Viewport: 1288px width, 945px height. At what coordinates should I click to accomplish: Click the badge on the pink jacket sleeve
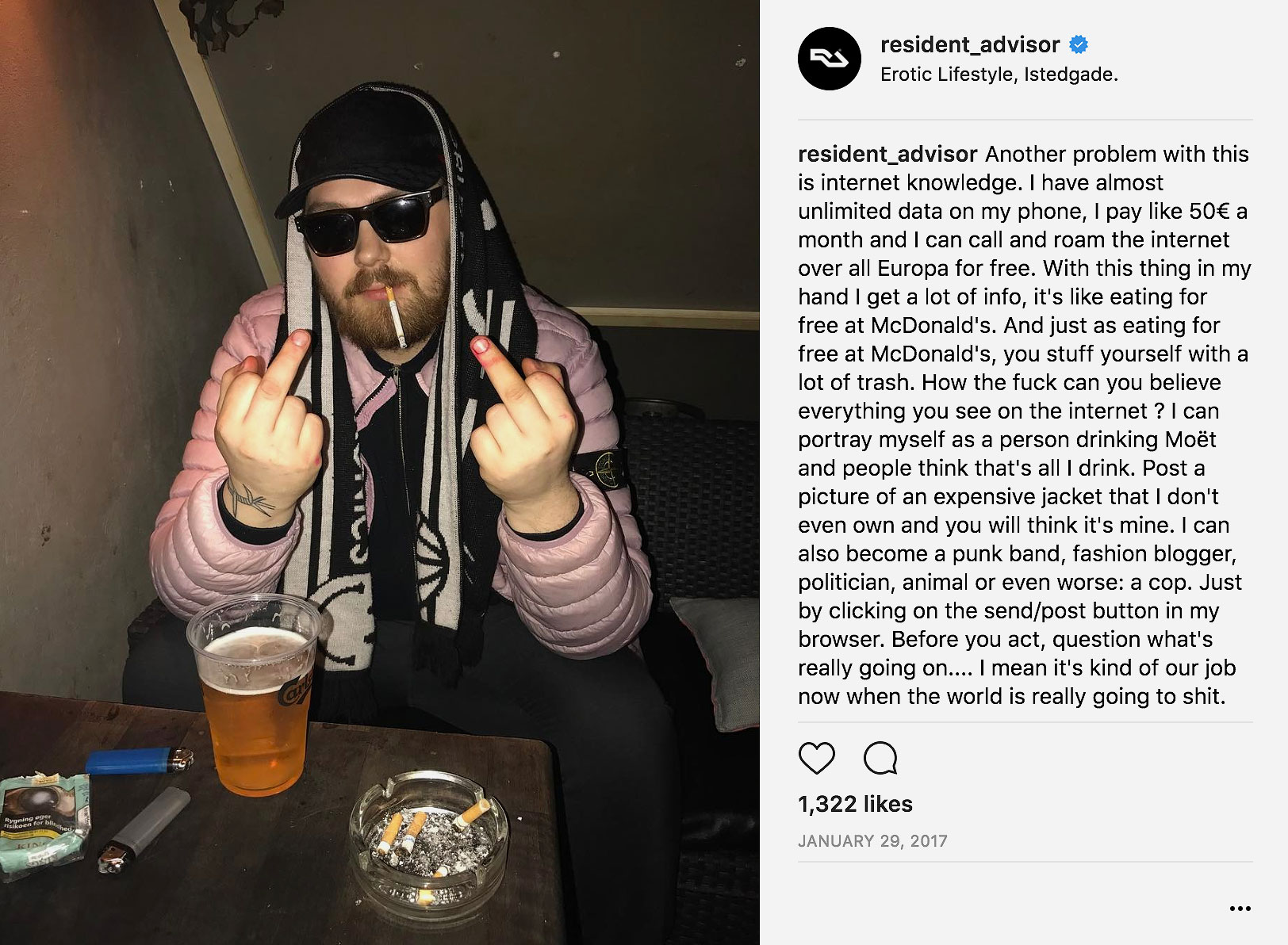pos(606,470)
